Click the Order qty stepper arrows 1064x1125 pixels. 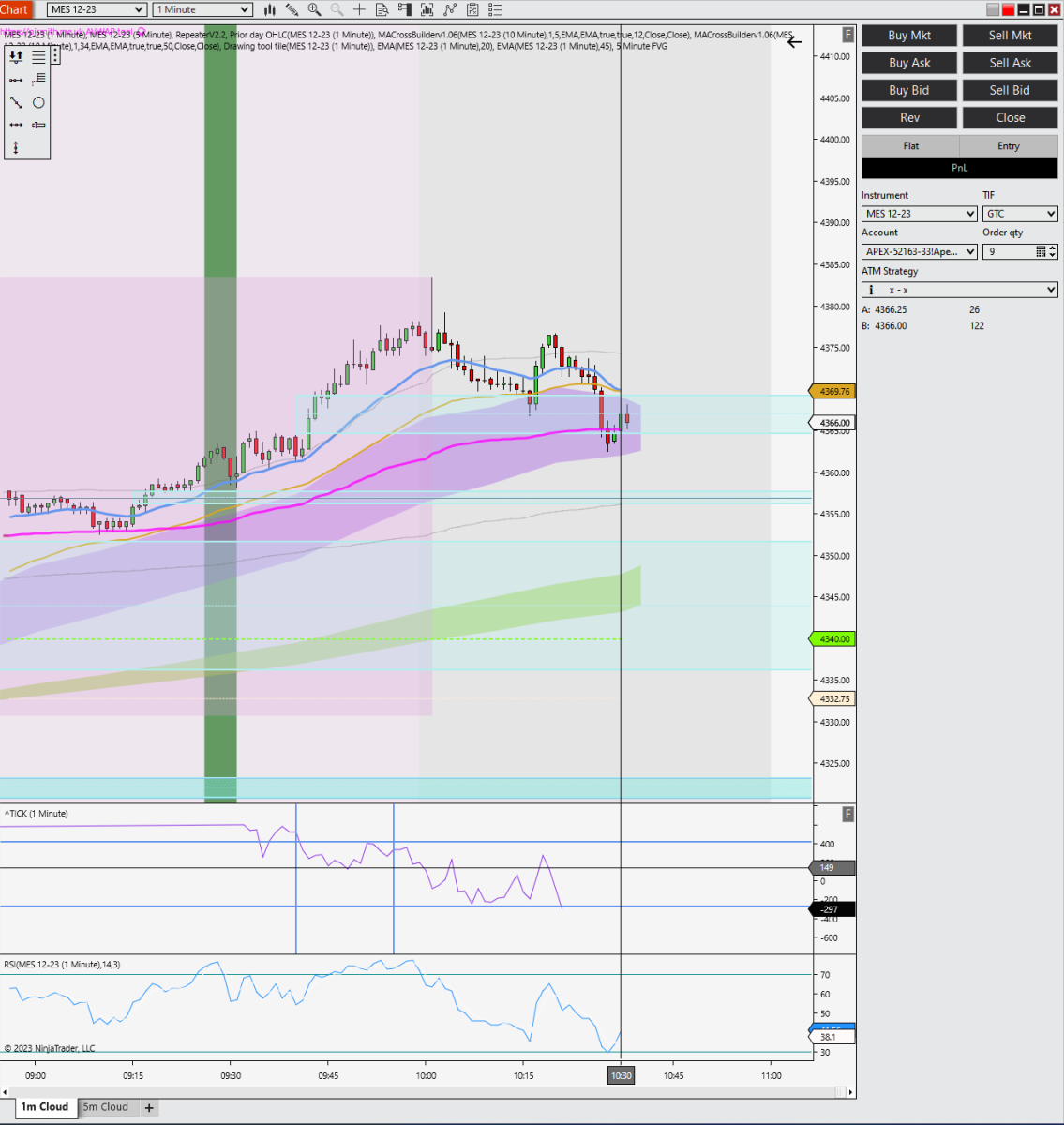point(1053,251)
